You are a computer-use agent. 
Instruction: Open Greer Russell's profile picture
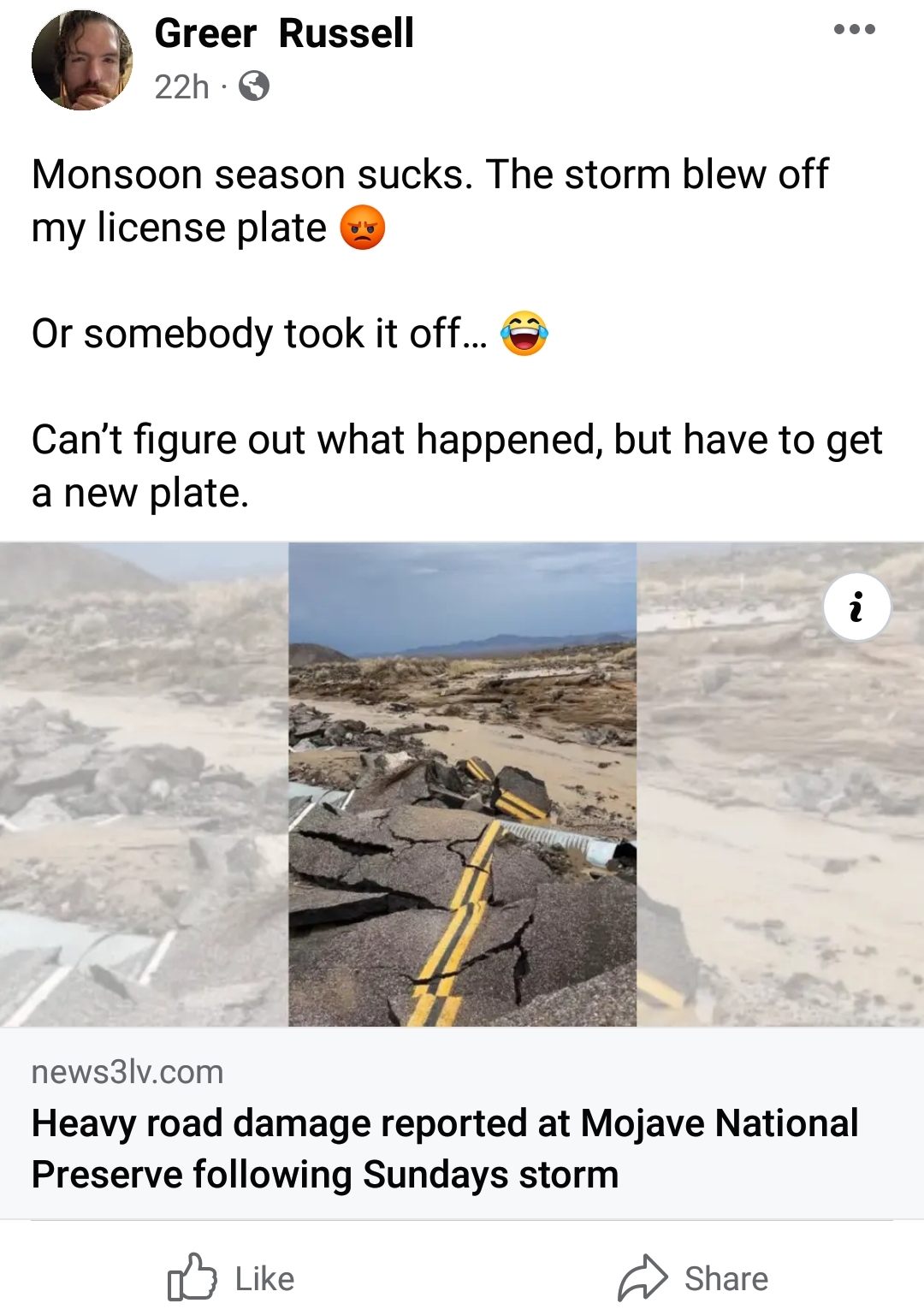tap(82, 60)
